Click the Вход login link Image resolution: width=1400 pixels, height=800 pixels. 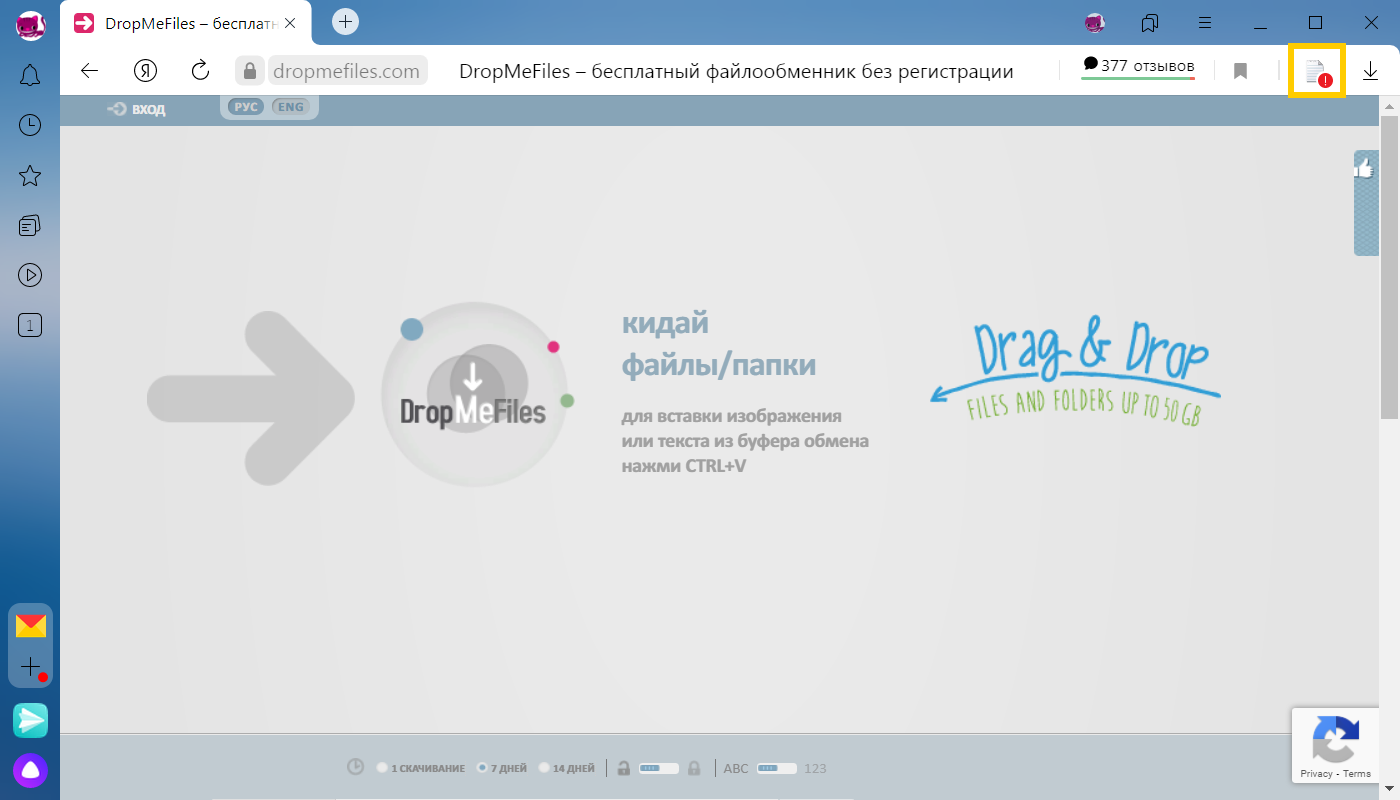(x=137, y=109)
